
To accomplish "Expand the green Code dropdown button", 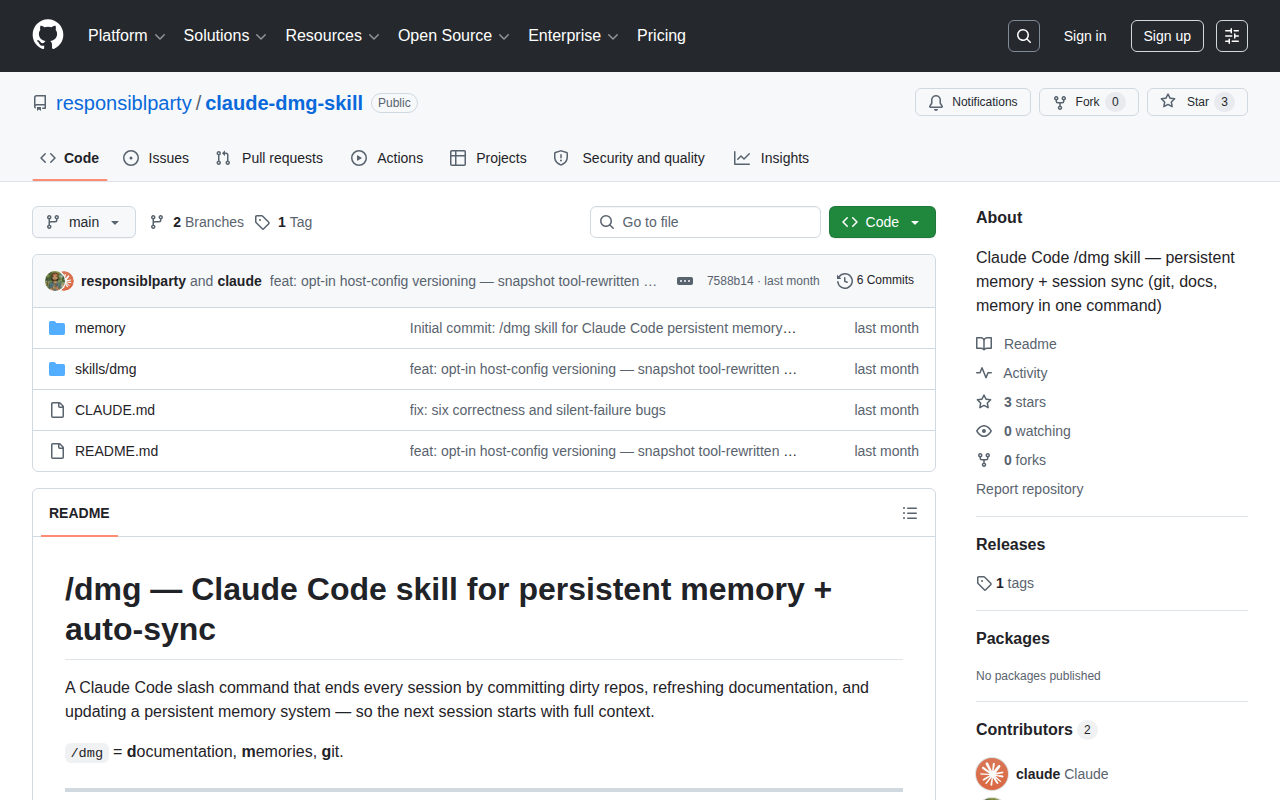I will click(x=882, y=222).
